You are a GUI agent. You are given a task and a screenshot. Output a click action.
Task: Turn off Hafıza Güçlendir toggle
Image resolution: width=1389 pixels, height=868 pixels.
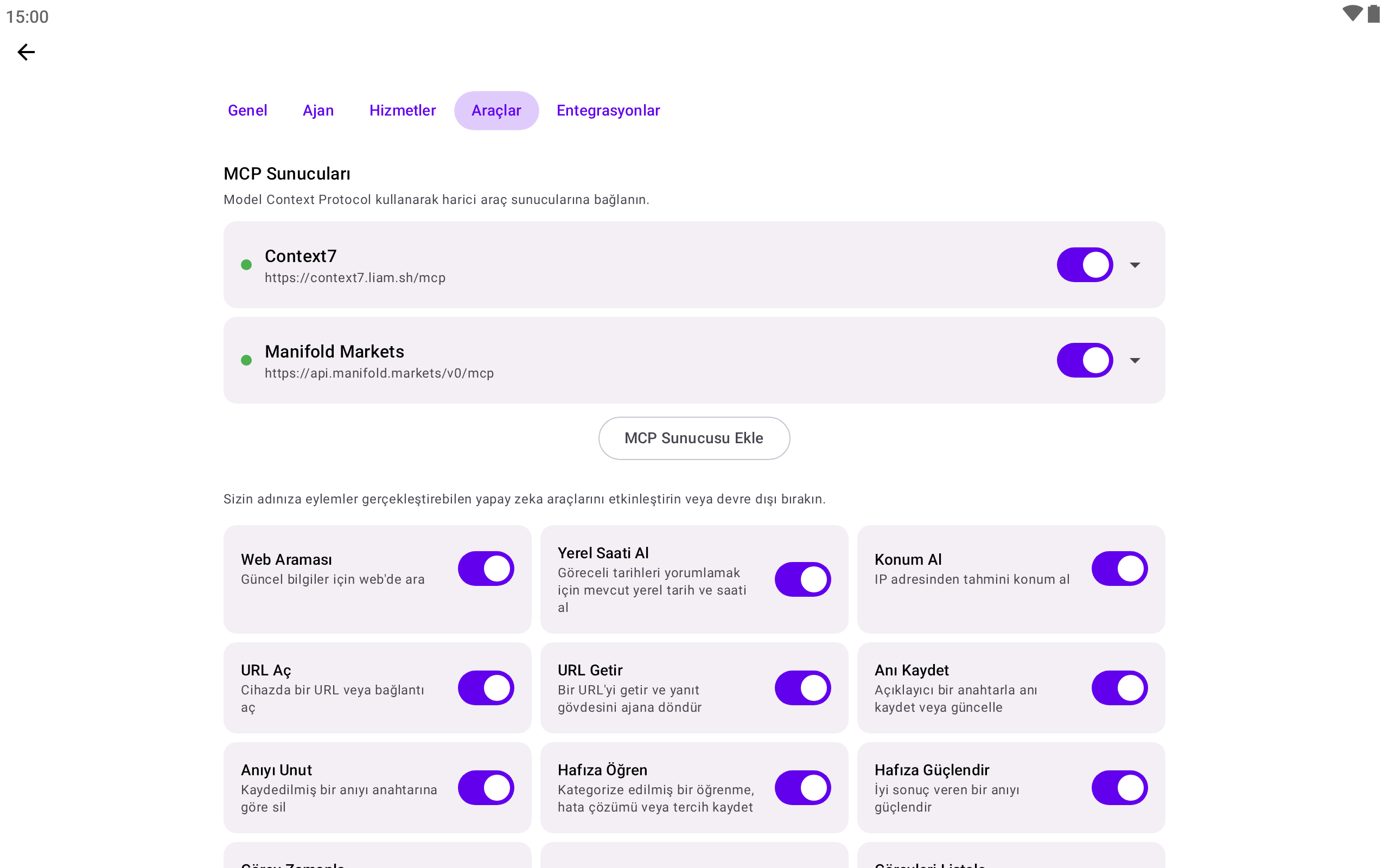(1119, 788)
